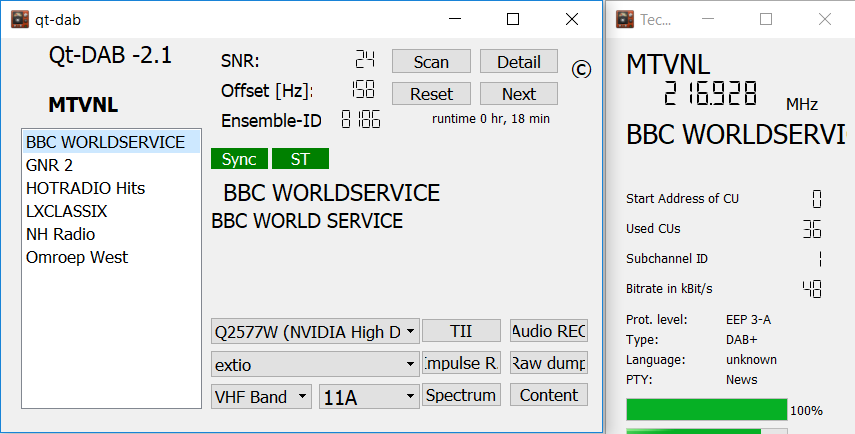Click the MTVNL ensemble name in main window

[x=83, y=105]
